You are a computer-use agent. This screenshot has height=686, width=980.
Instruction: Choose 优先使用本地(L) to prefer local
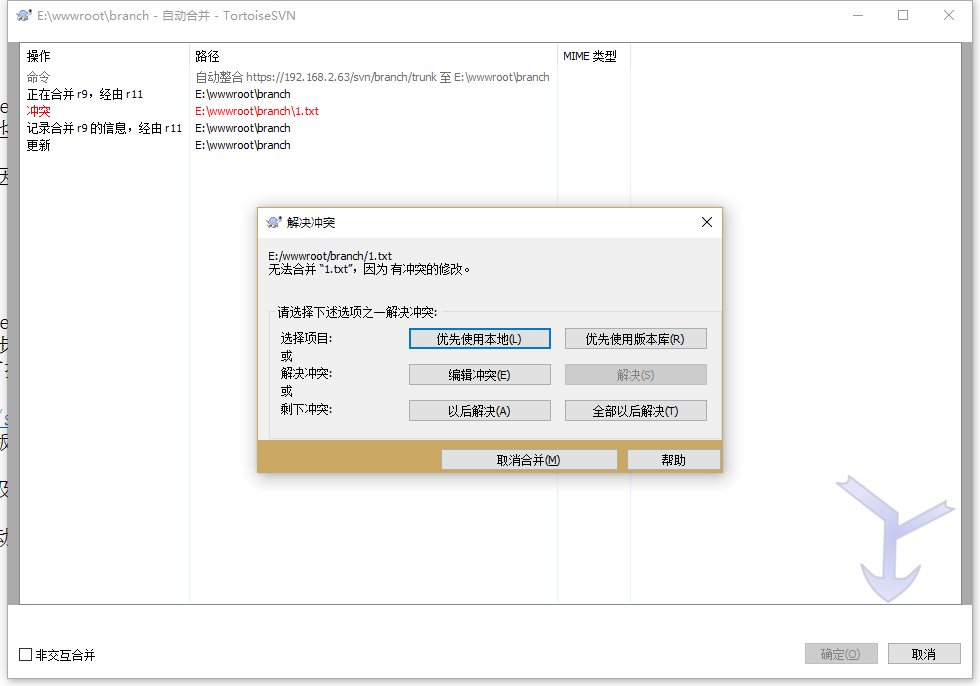(x=479, y=339)
